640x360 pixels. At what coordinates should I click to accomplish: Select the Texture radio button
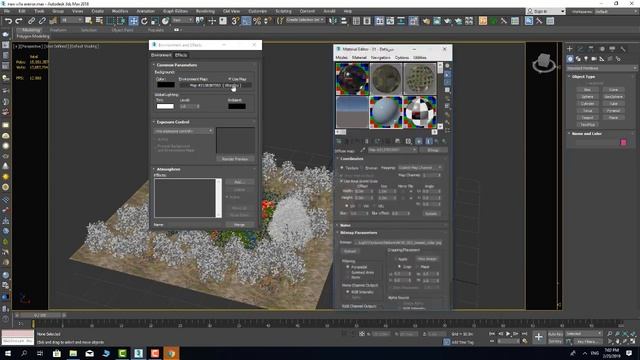click(342, 168)
